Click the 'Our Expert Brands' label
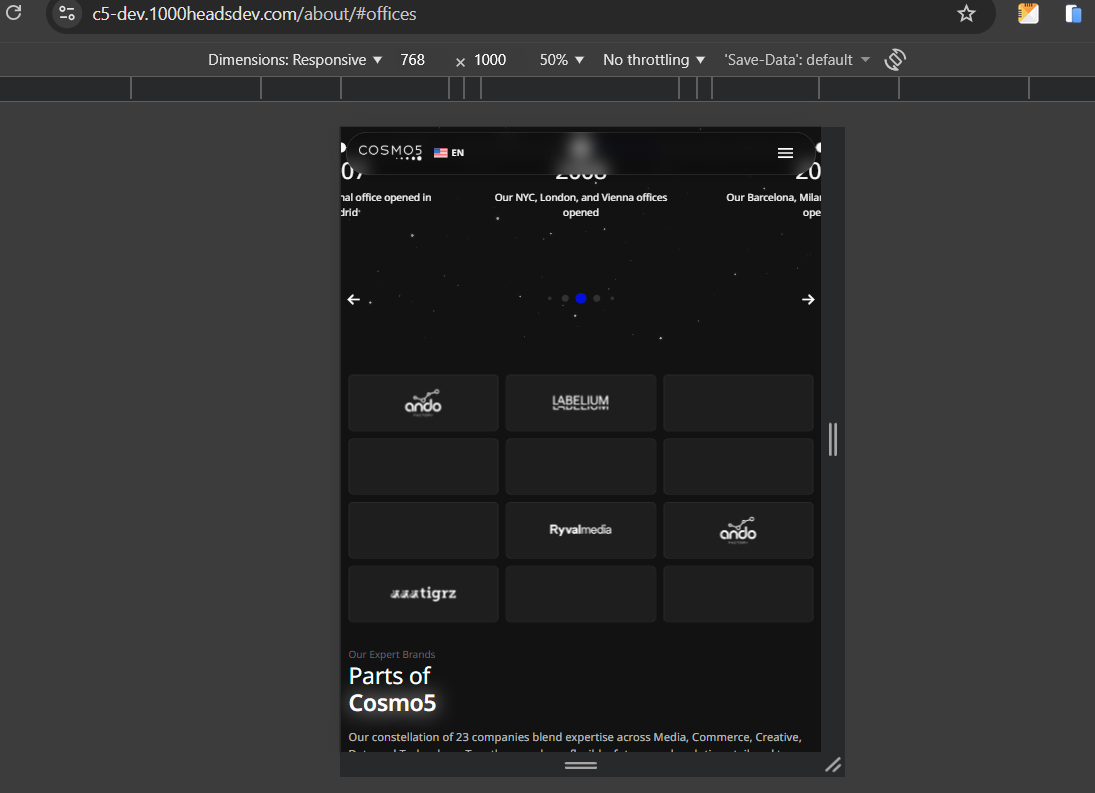1095x793 pixels. pos(392,655)
